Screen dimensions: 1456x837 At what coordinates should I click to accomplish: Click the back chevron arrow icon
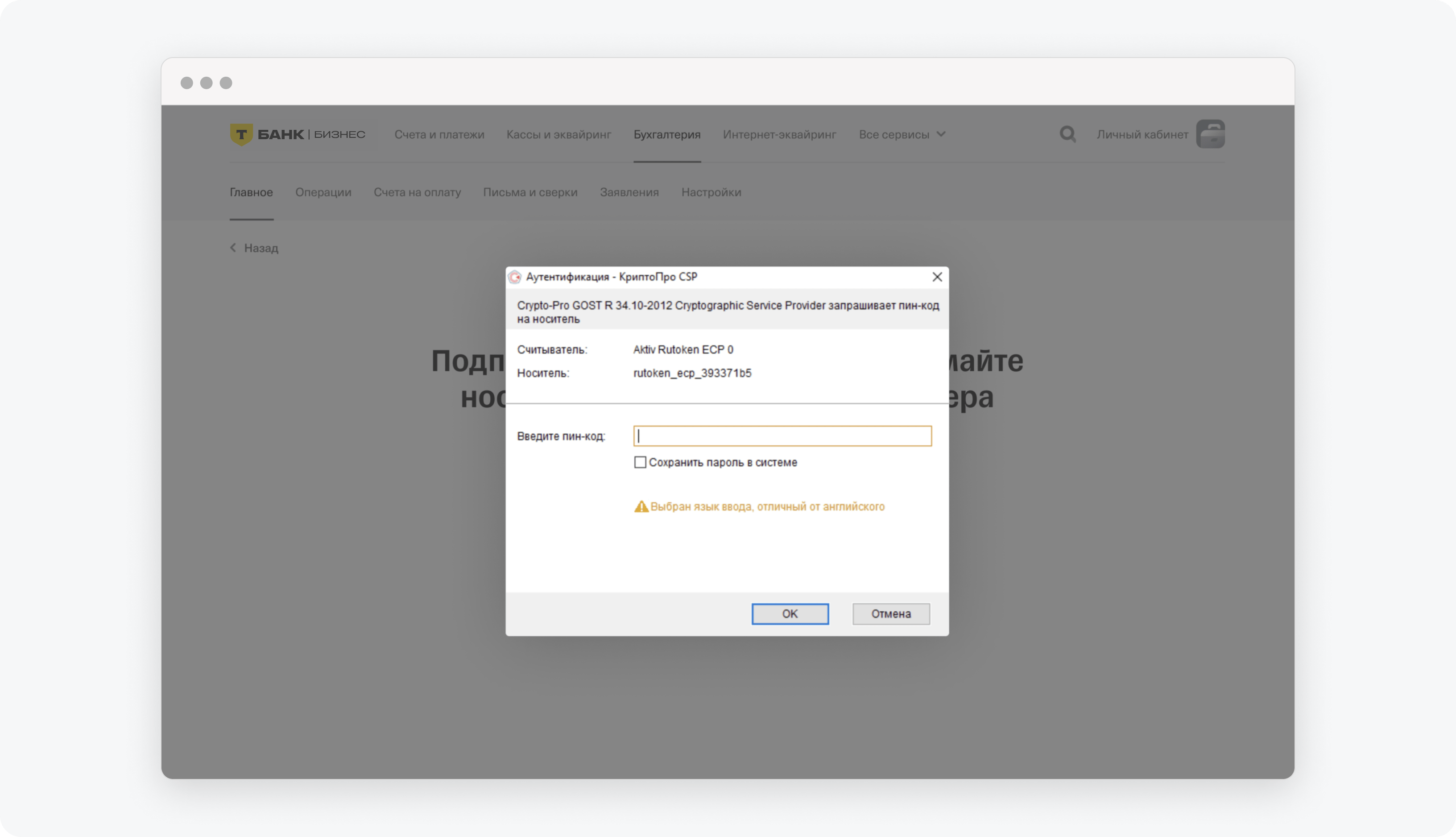point(233,248)
